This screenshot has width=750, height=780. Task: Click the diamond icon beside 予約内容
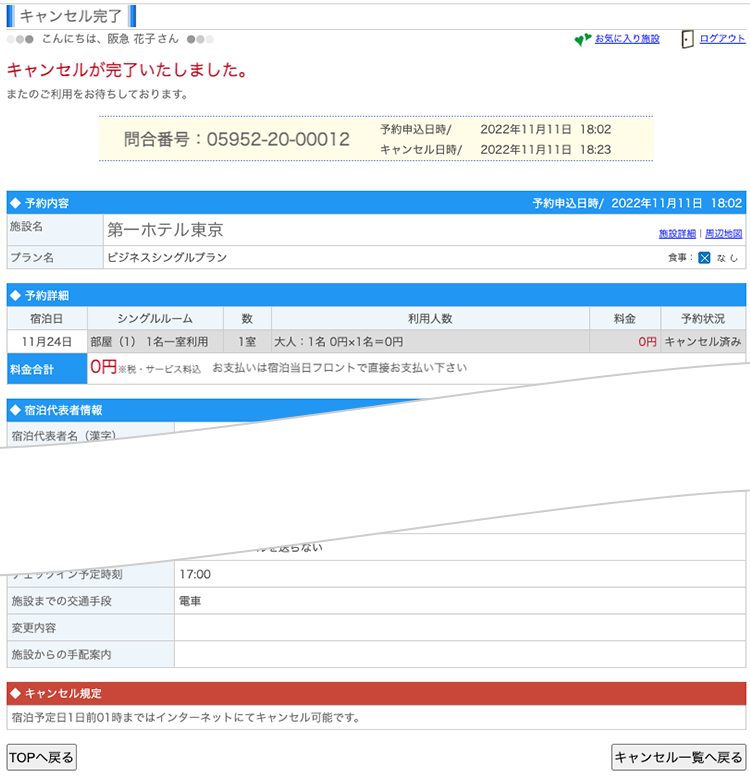(x=15, y=203)
